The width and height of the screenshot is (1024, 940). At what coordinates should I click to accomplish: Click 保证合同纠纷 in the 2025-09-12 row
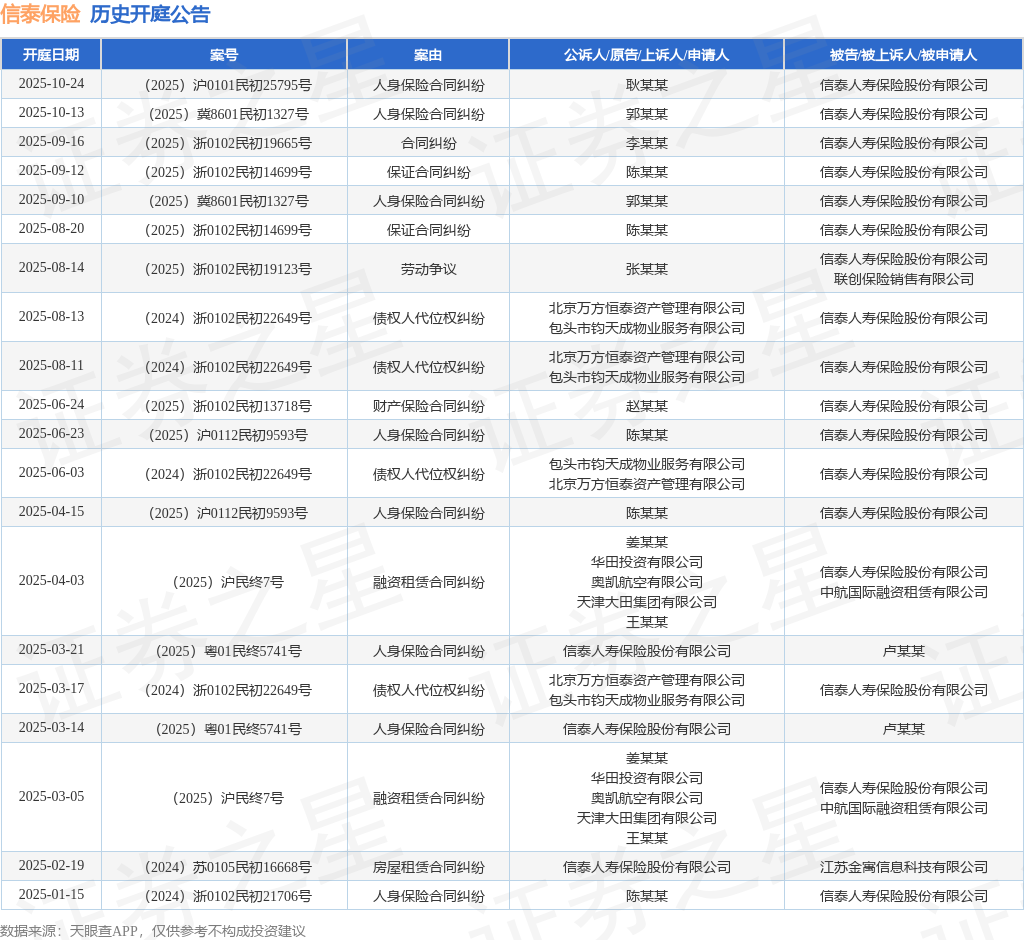tap(428, 172)
